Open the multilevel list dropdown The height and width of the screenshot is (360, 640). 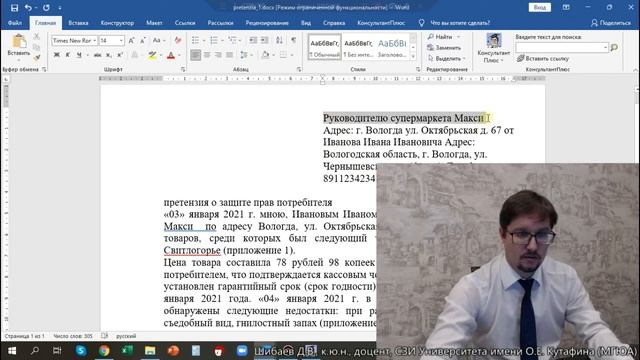click(x=241, y=40)
